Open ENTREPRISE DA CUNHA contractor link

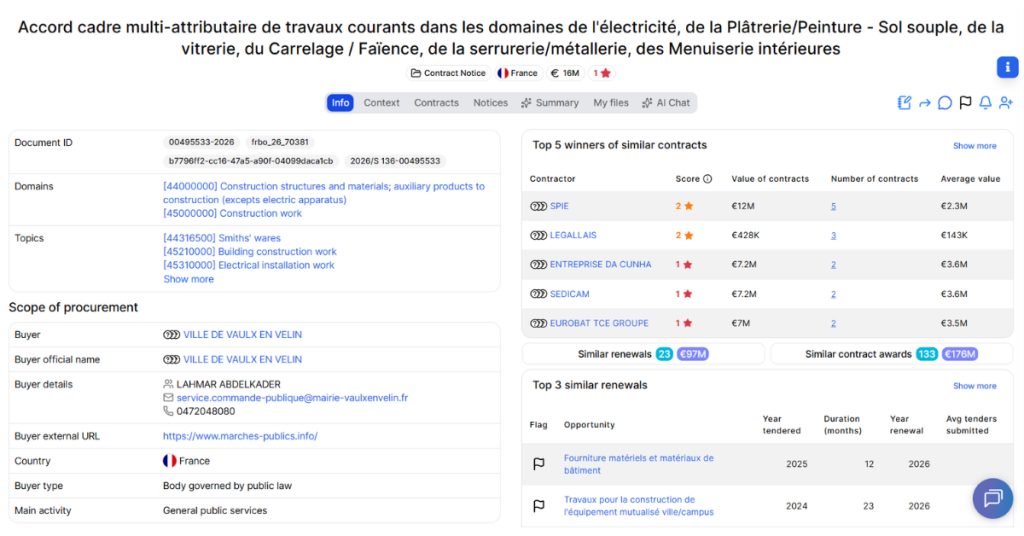(600, 264)
